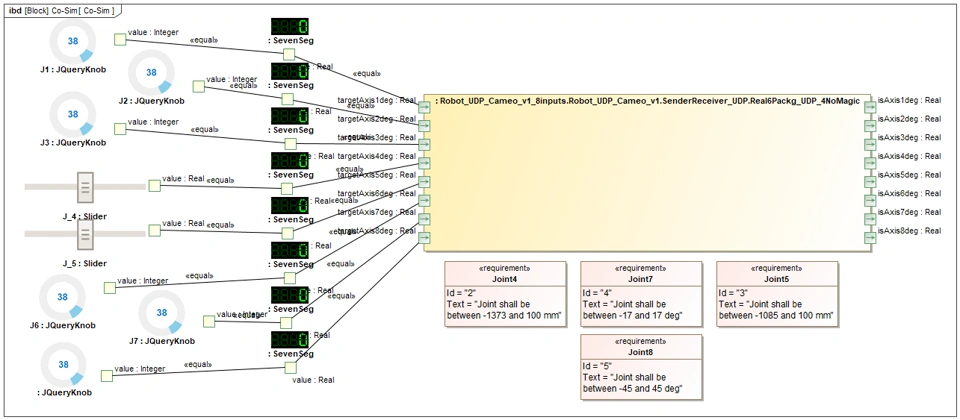Select the isAxis2deg output port
The width and height of the screenshot is (960, 420).
[870, 126]
